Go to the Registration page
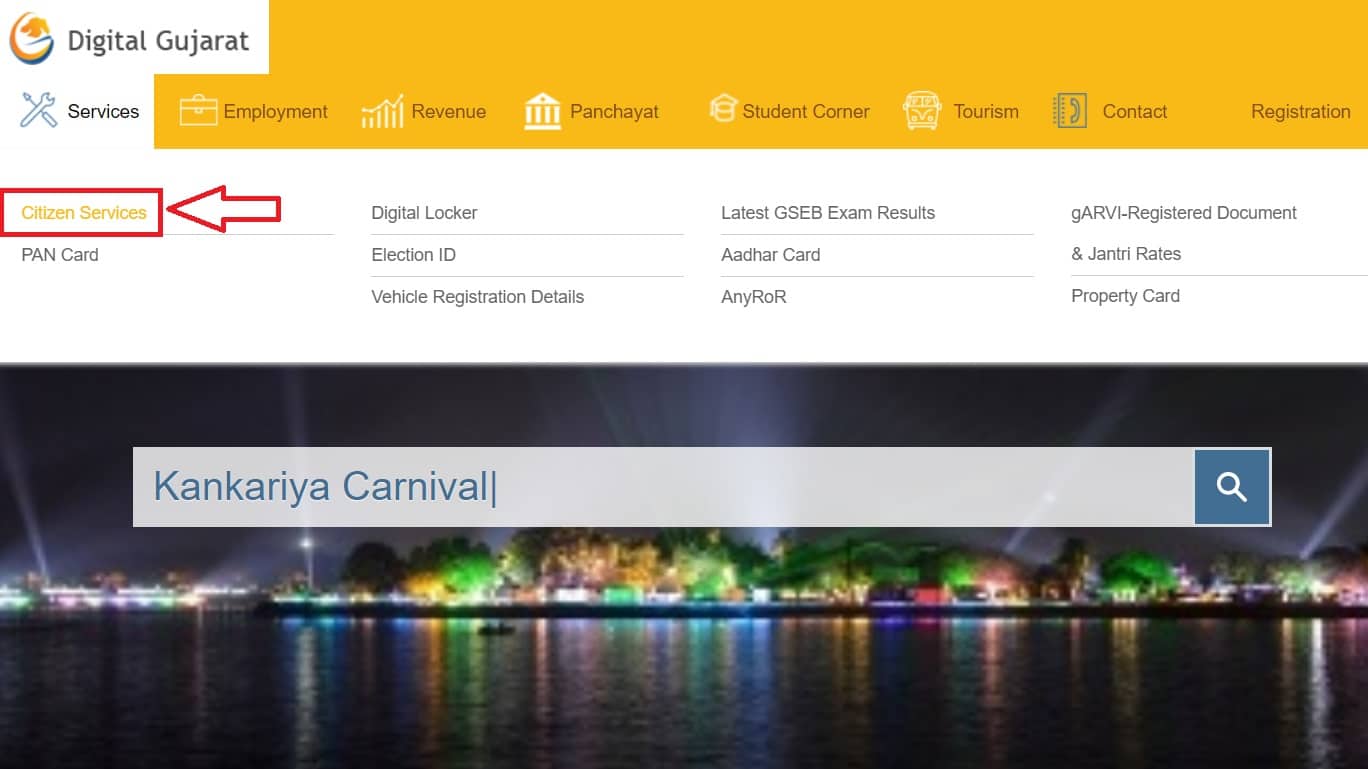Viewport: 1368px width, 769px height. (1300, 112)
